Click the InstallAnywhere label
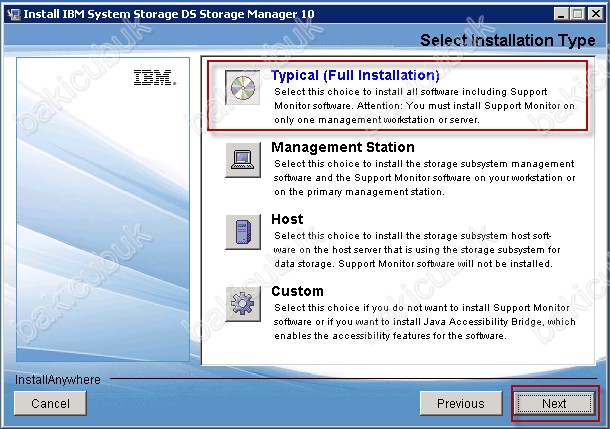The height and width of the screenshot is (429, 610). [x=58, y=380]
